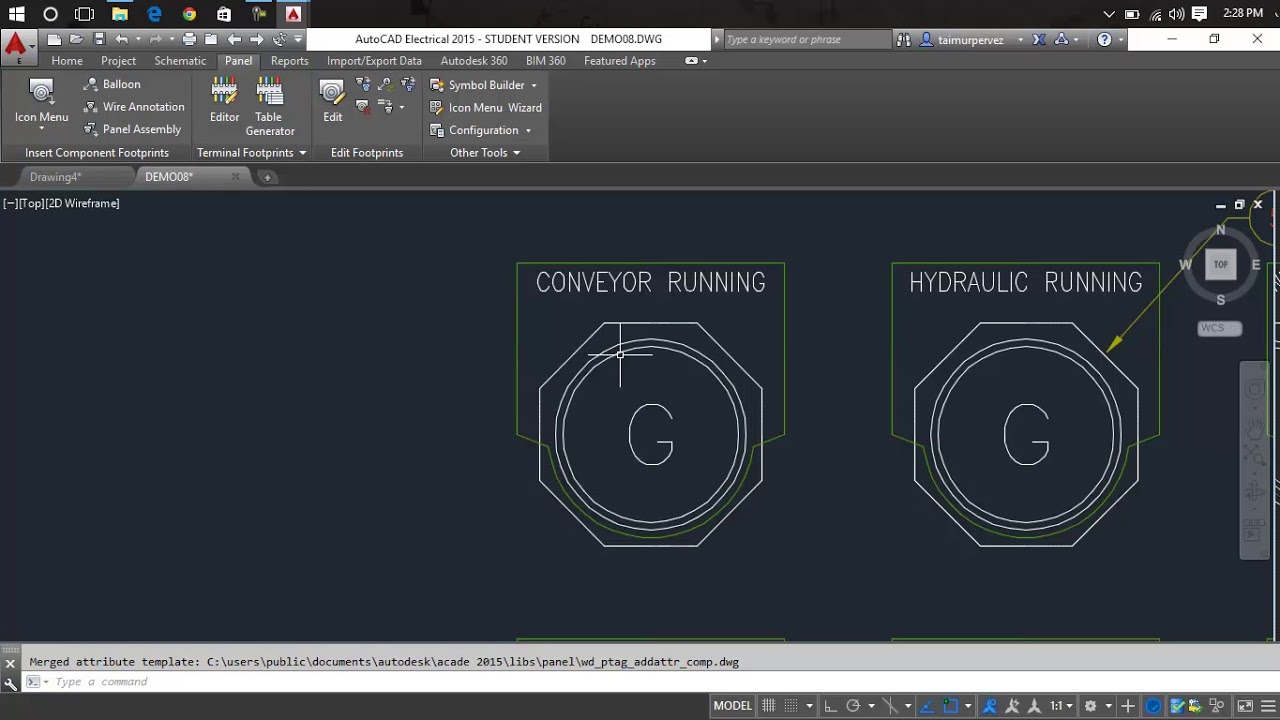Switch to the Project ribbon tab
This screenshot has height=720, width=1280.
click(118, 61)
